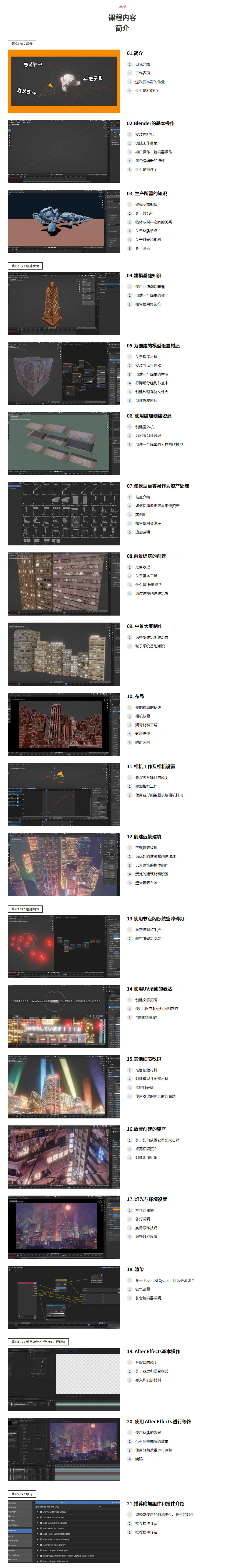Screen dimensions: 247x1568
Task: Open the 14.使用UV滚动的表达 thumbnail
Action: [64, 1016]
